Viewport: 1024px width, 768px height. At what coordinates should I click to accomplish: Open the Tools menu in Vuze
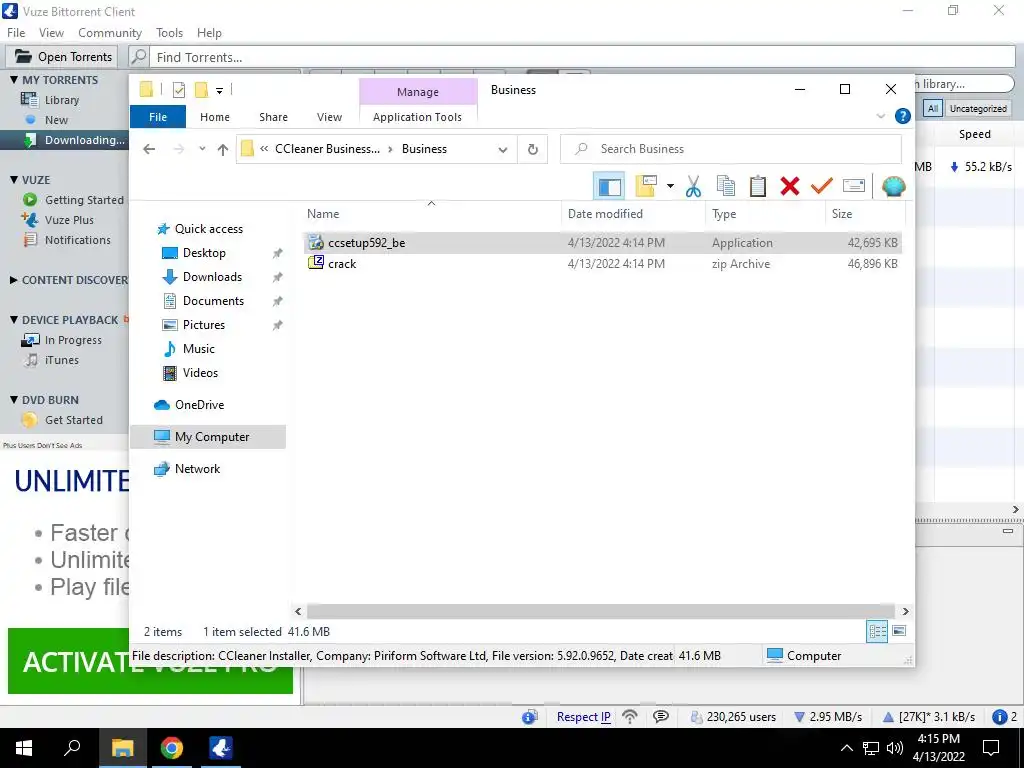(169, 33)
